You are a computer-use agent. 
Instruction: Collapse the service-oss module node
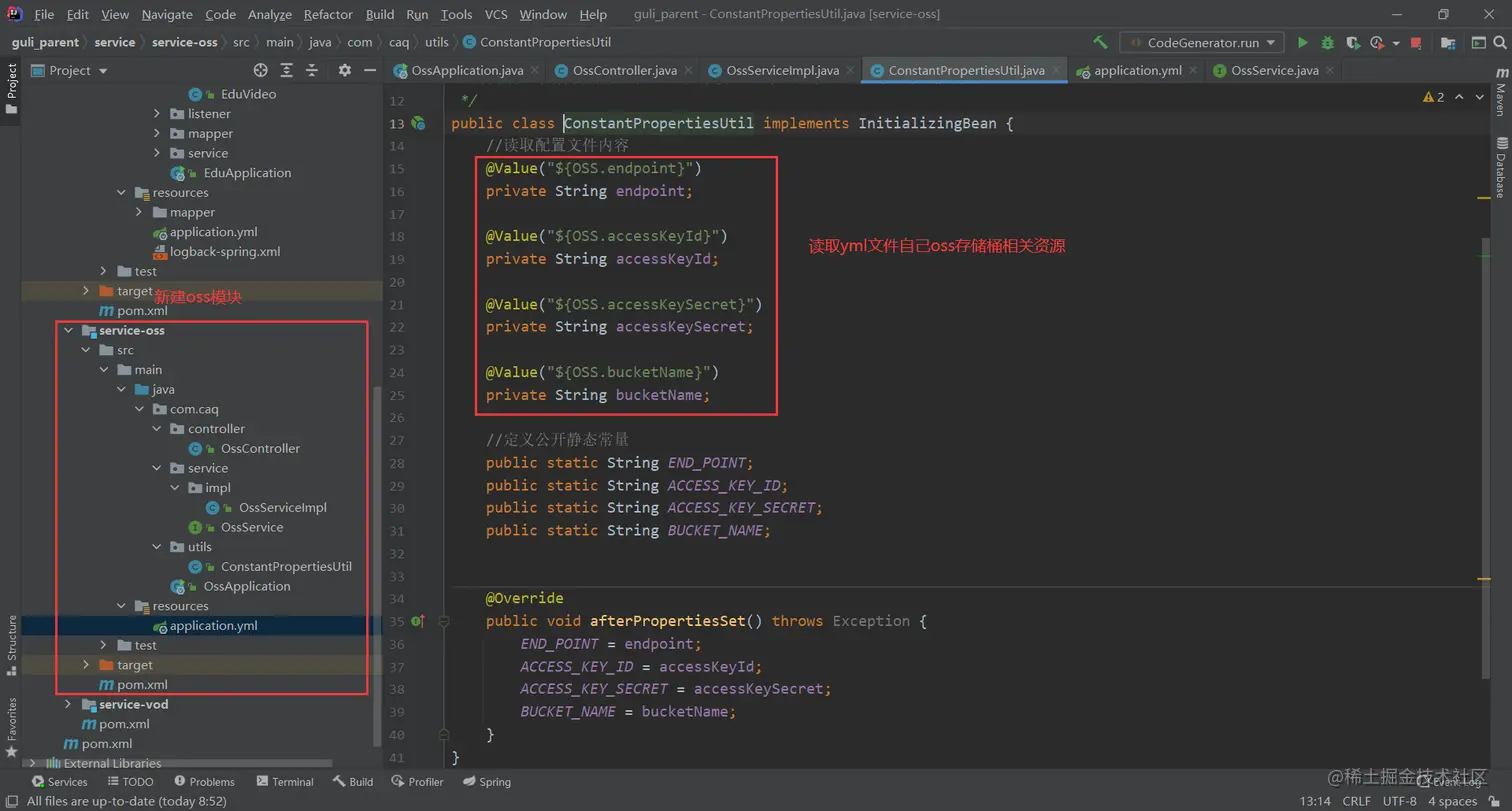(x=68, y=330)
